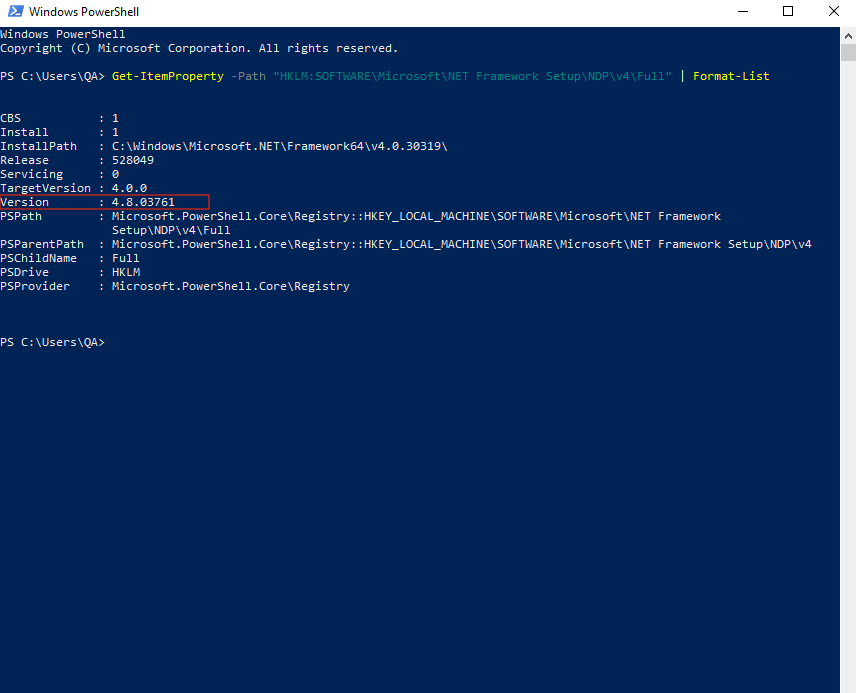Screen dimensions: 856x693
Task: Click the copyright notice line
Action: click(199, 49)
